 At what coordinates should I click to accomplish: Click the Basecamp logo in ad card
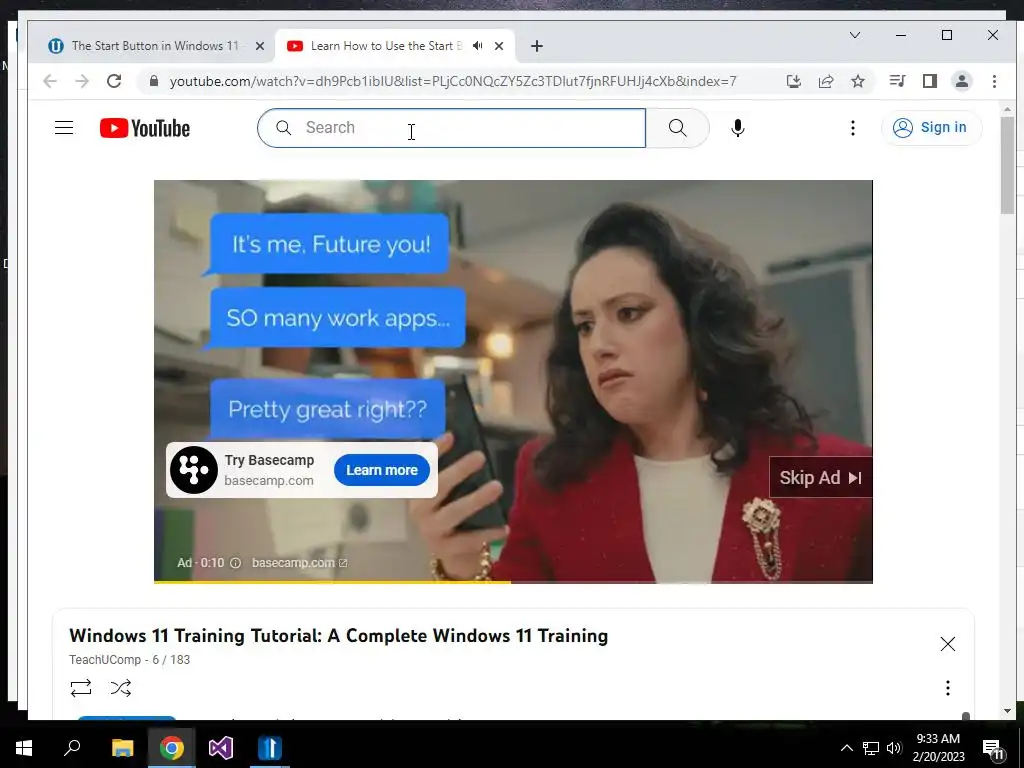tap(194, 470)
